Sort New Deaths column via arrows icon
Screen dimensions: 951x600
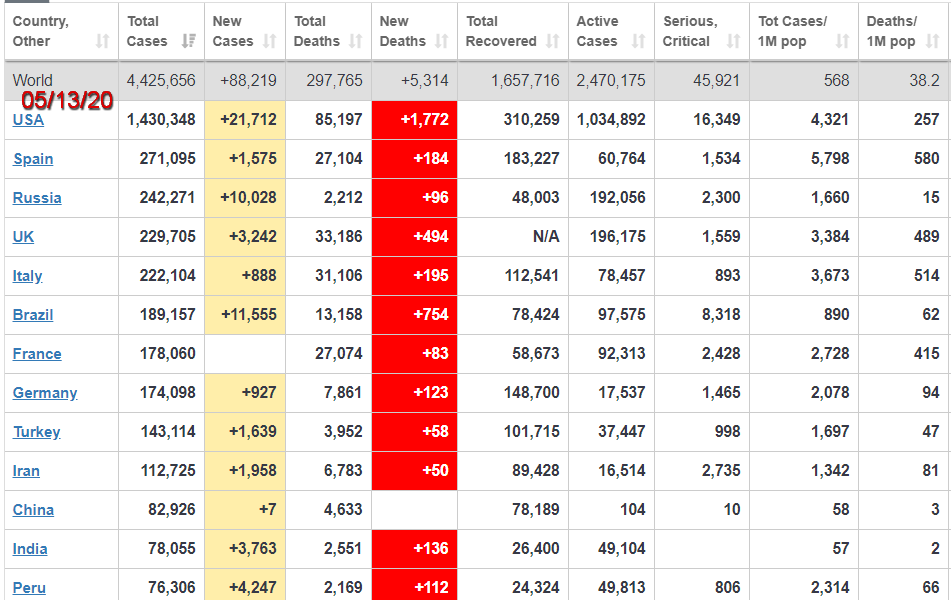point(443,42)
